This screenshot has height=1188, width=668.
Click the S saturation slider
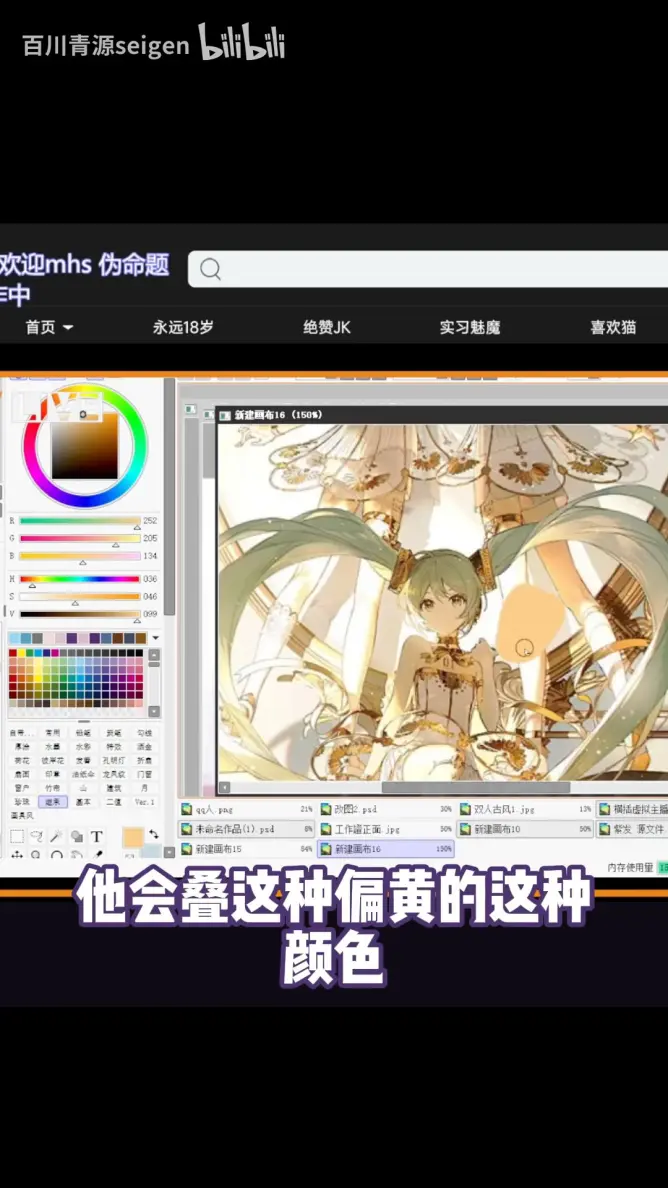point(80,596)
